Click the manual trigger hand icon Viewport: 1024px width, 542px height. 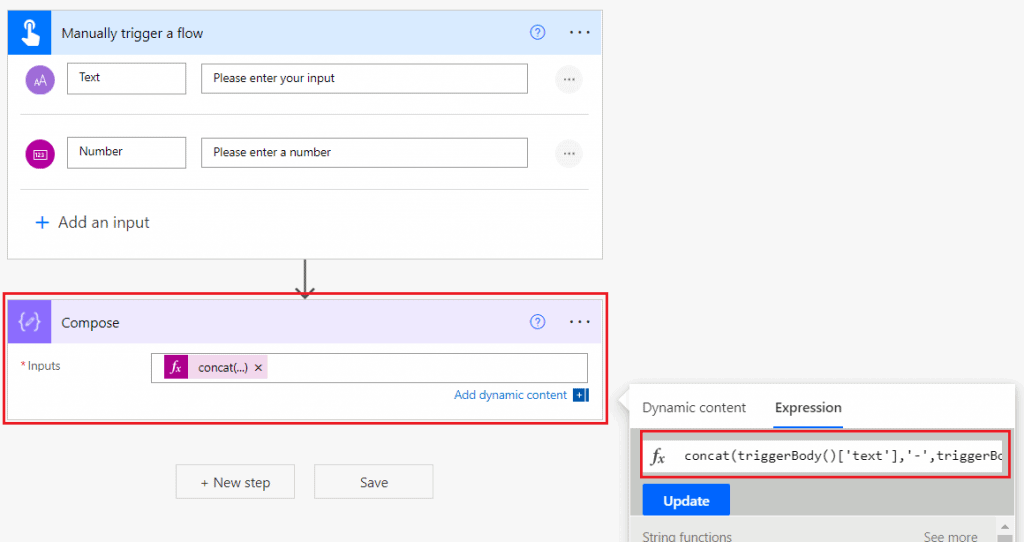coord(29,33)
